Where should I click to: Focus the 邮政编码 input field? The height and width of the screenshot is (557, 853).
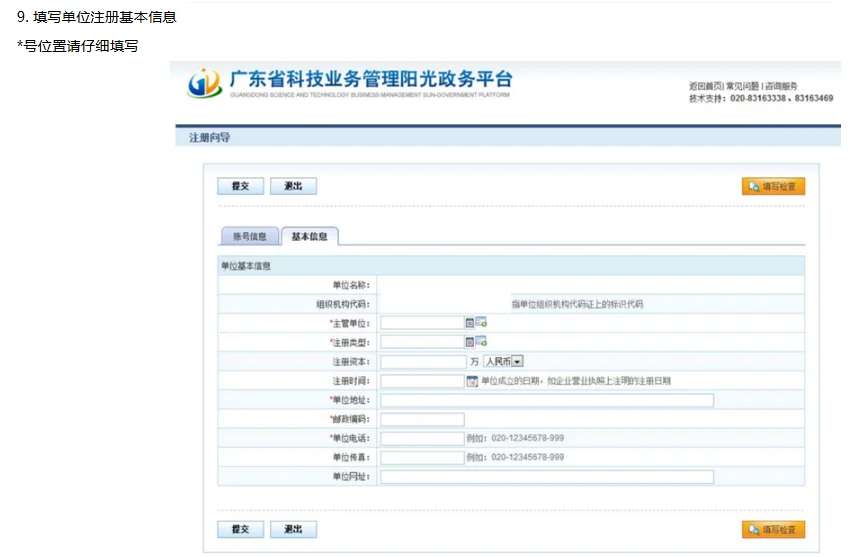[422, 419]
